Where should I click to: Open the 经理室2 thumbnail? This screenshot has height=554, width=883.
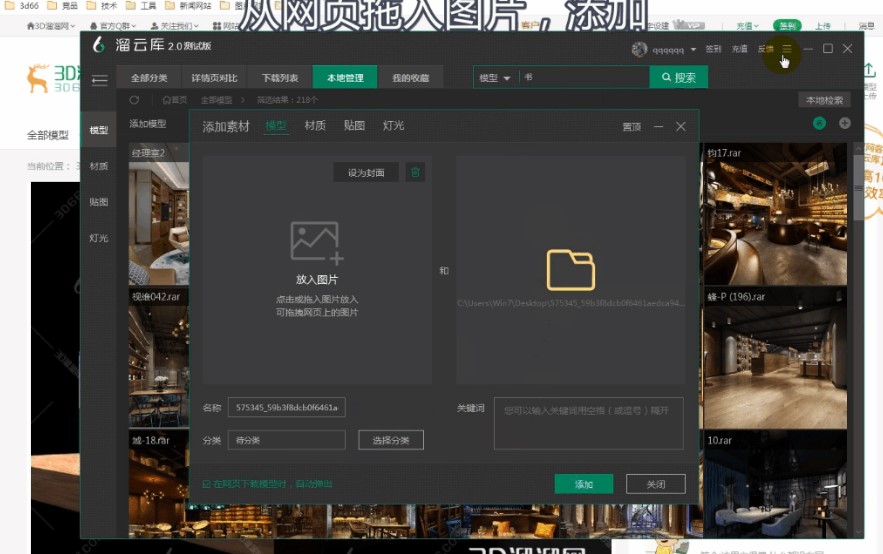tap(159, 214)
